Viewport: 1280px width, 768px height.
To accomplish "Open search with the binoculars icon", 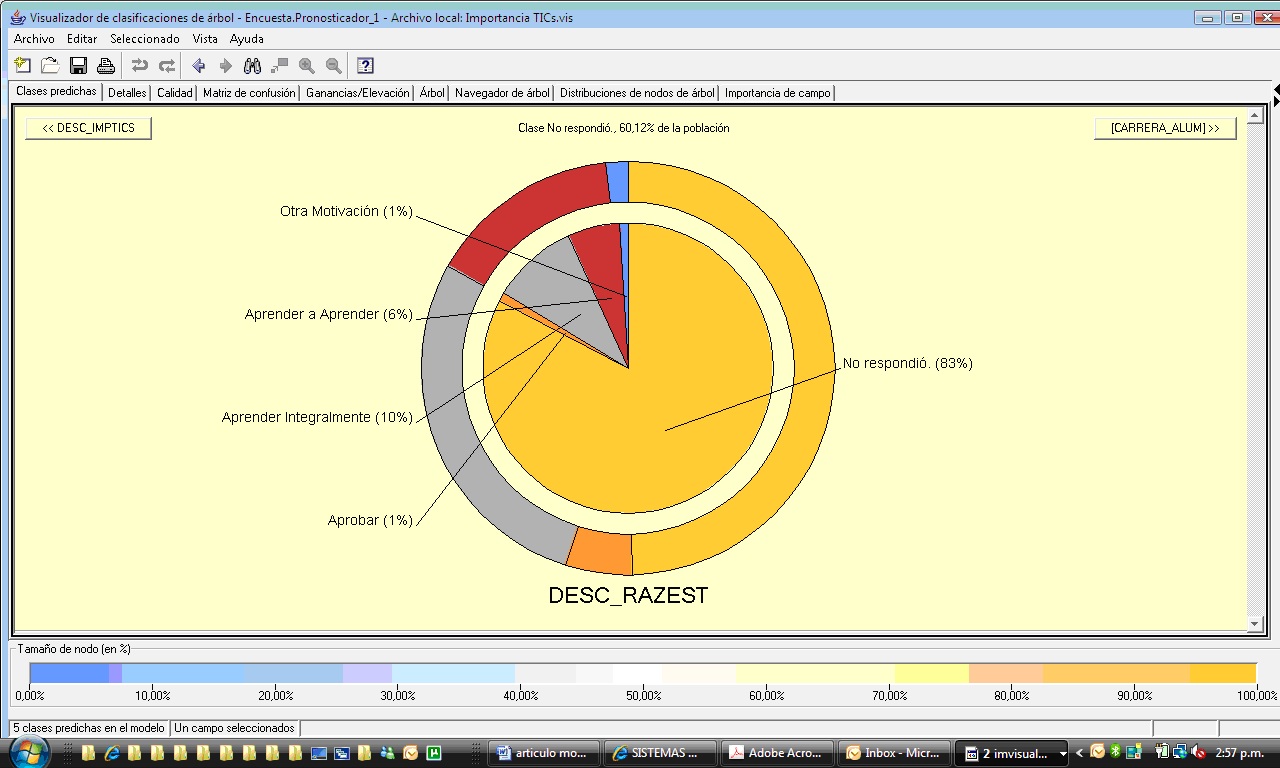I will pos(253,66).
